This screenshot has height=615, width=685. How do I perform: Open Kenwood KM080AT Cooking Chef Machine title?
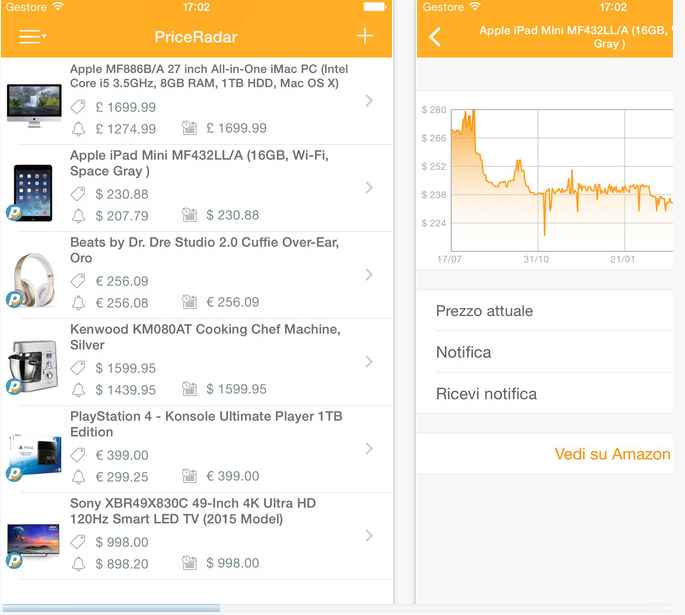205,337
